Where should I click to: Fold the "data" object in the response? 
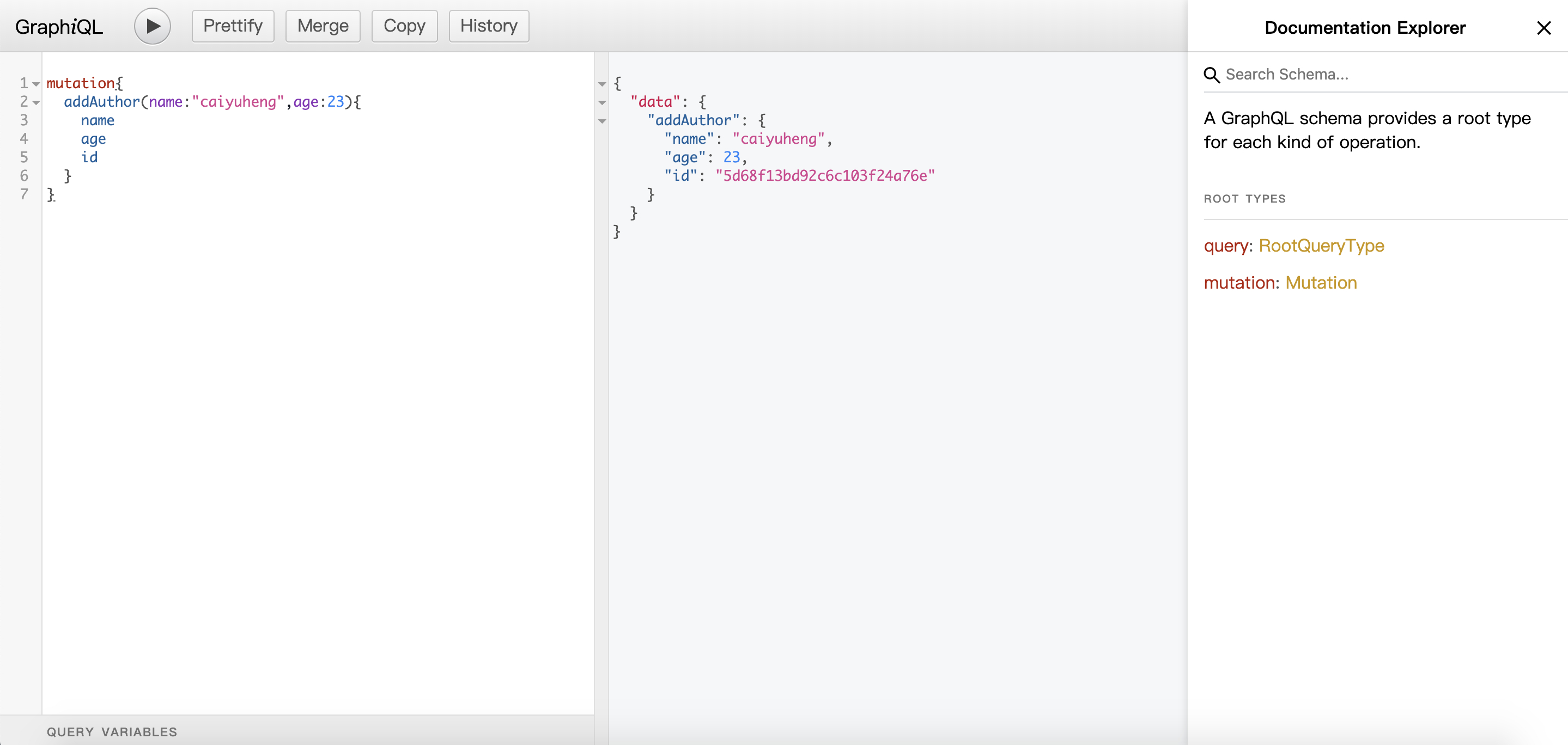point(602,102)
